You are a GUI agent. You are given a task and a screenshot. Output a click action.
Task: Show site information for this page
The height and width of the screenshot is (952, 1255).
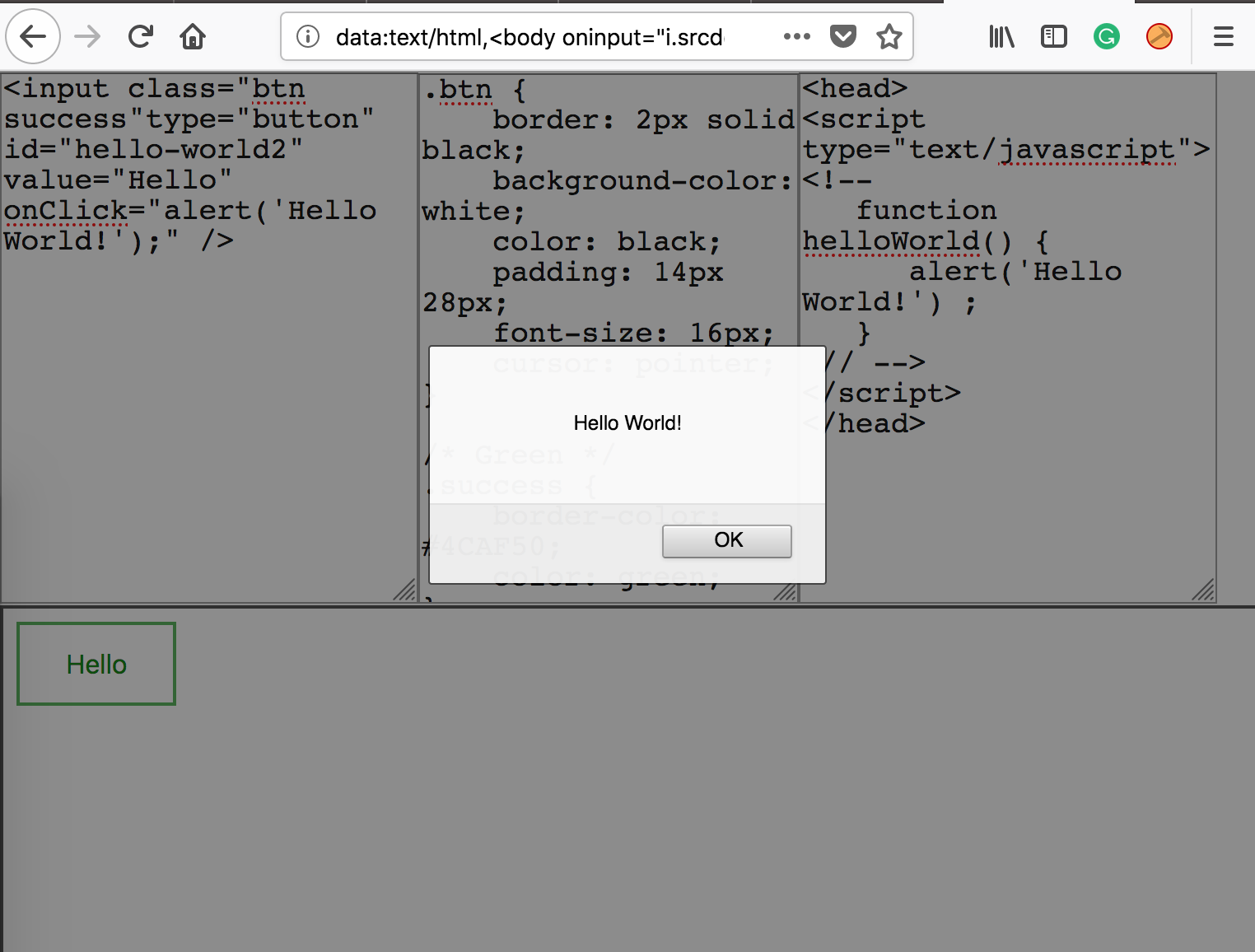308,36
